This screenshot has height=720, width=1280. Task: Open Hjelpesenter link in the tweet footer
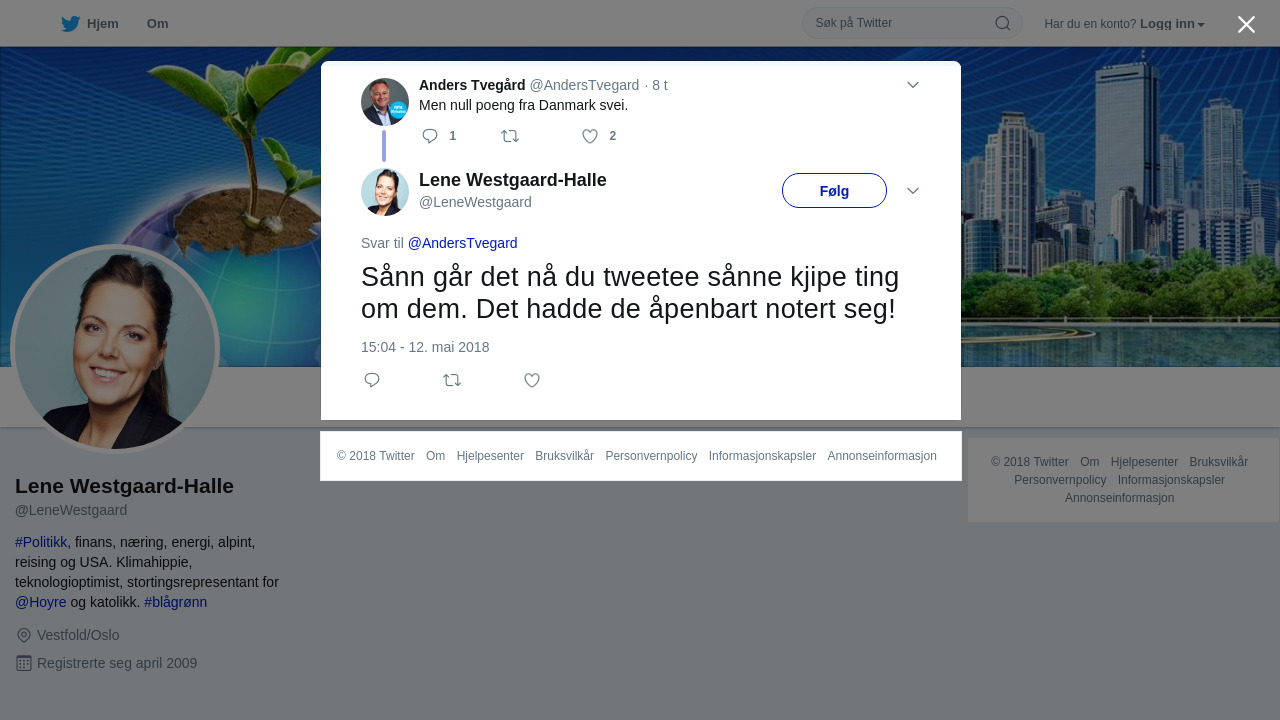pos(490,456)
